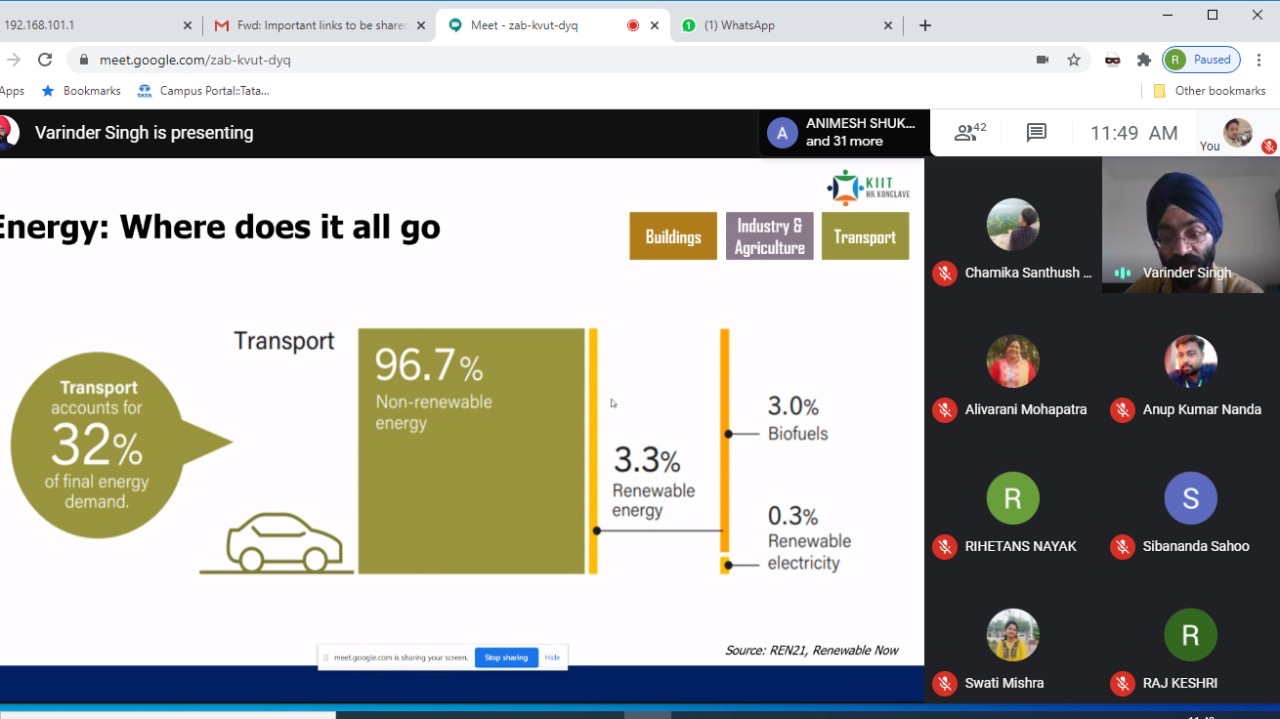This screenshot has height=719, width=1280.
Task: Open the Other bookmarks folder
Action: [1209, 91]
